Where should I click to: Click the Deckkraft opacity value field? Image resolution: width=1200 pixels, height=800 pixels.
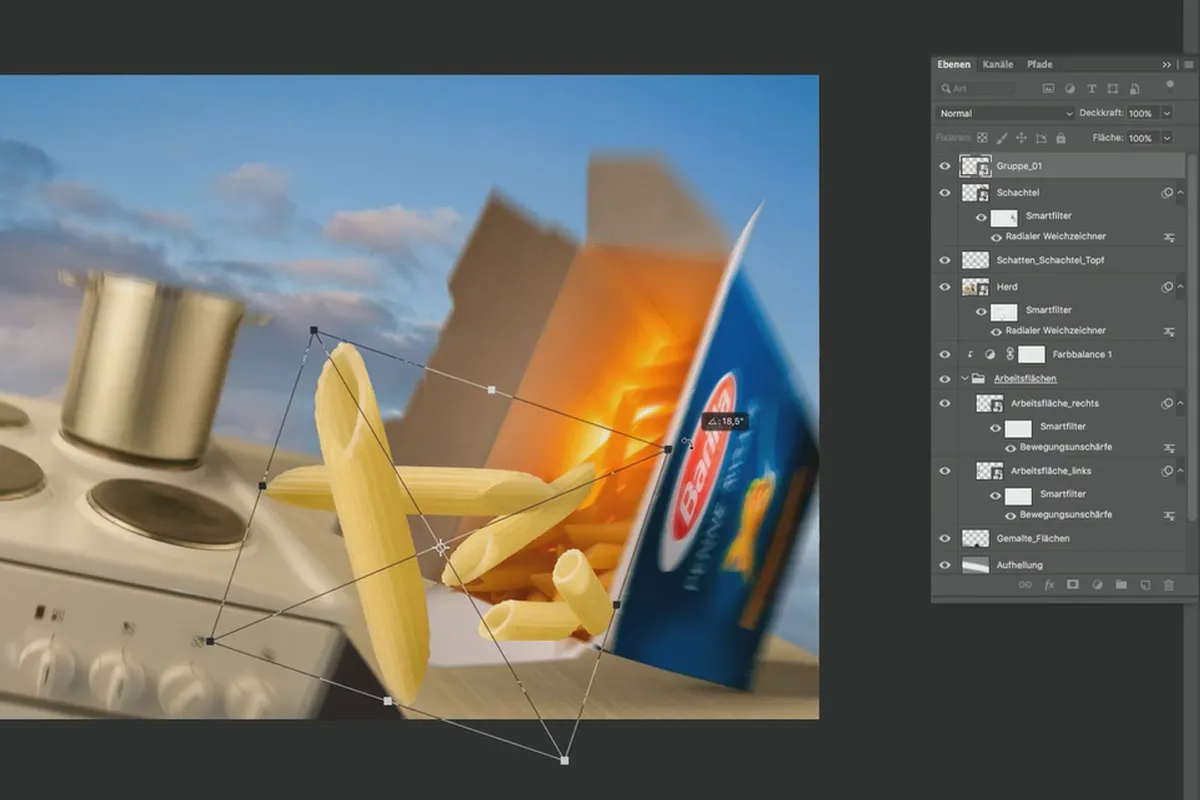(x=1143, y=113)
